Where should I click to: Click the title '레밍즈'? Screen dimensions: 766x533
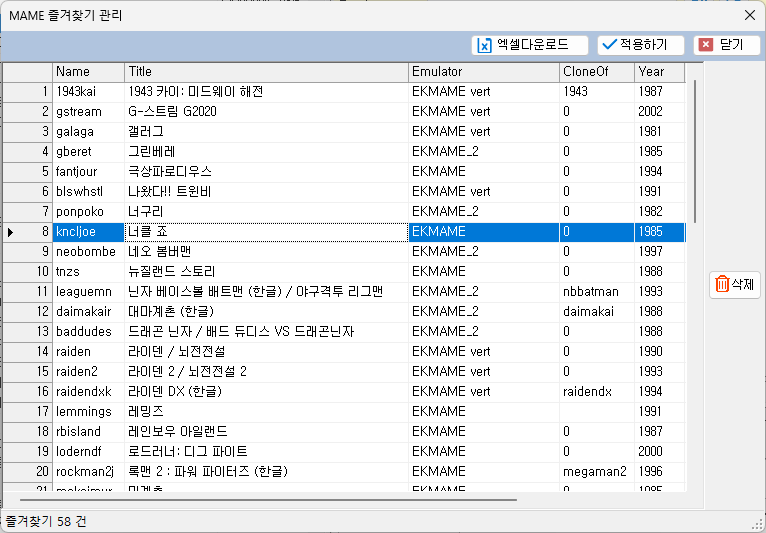pos(146,412)
